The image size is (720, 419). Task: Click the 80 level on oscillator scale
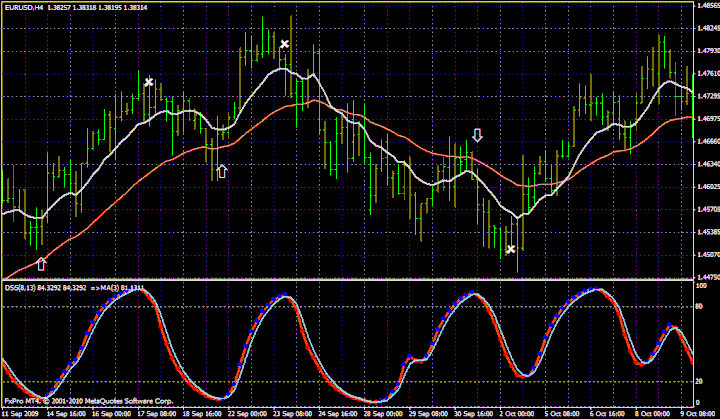pos(700,306)
